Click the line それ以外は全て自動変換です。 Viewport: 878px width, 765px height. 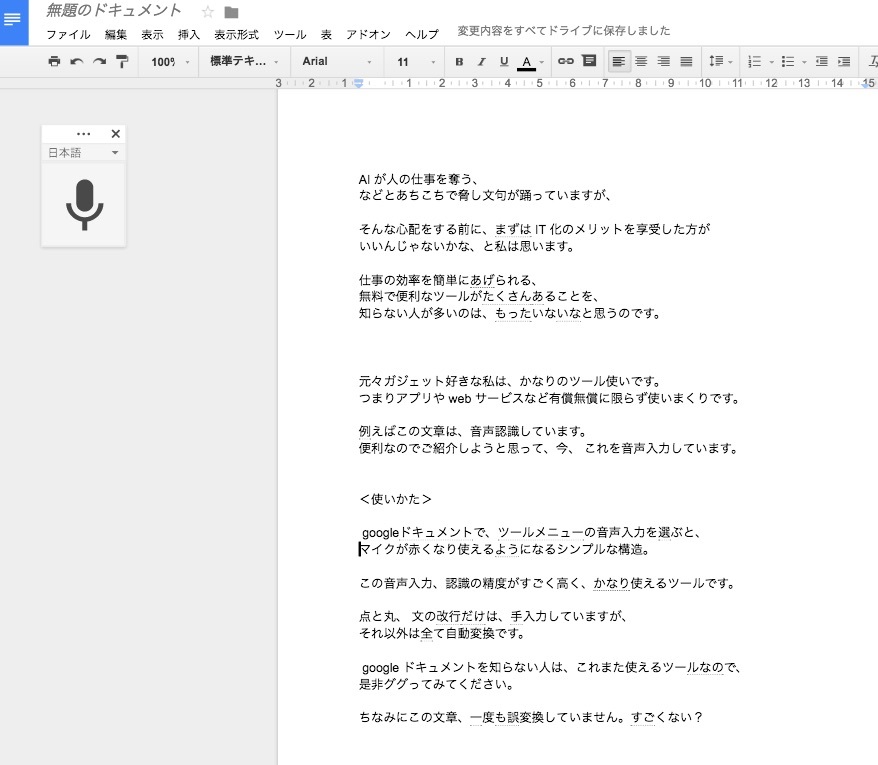point(442,634)
